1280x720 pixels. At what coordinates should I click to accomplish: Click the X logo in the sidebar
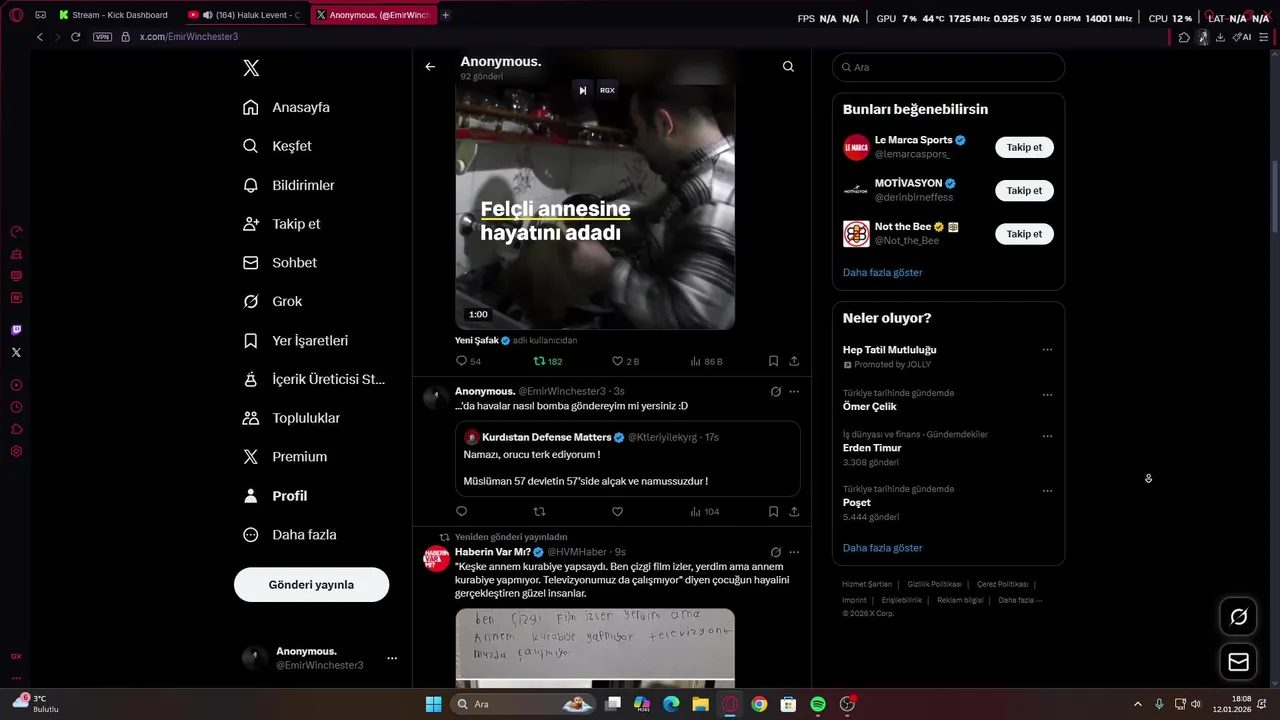tap(251, 68)
